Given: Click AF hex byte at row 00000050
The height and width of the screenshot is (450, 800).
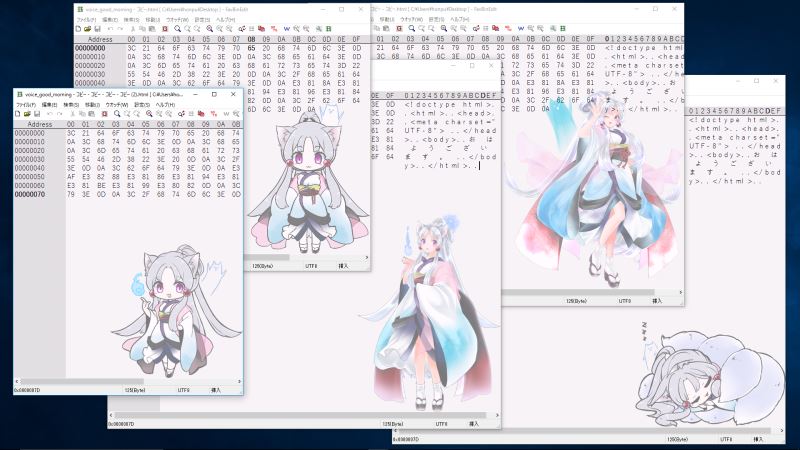Looking at the screenshot, I should [x=71, y=177].
